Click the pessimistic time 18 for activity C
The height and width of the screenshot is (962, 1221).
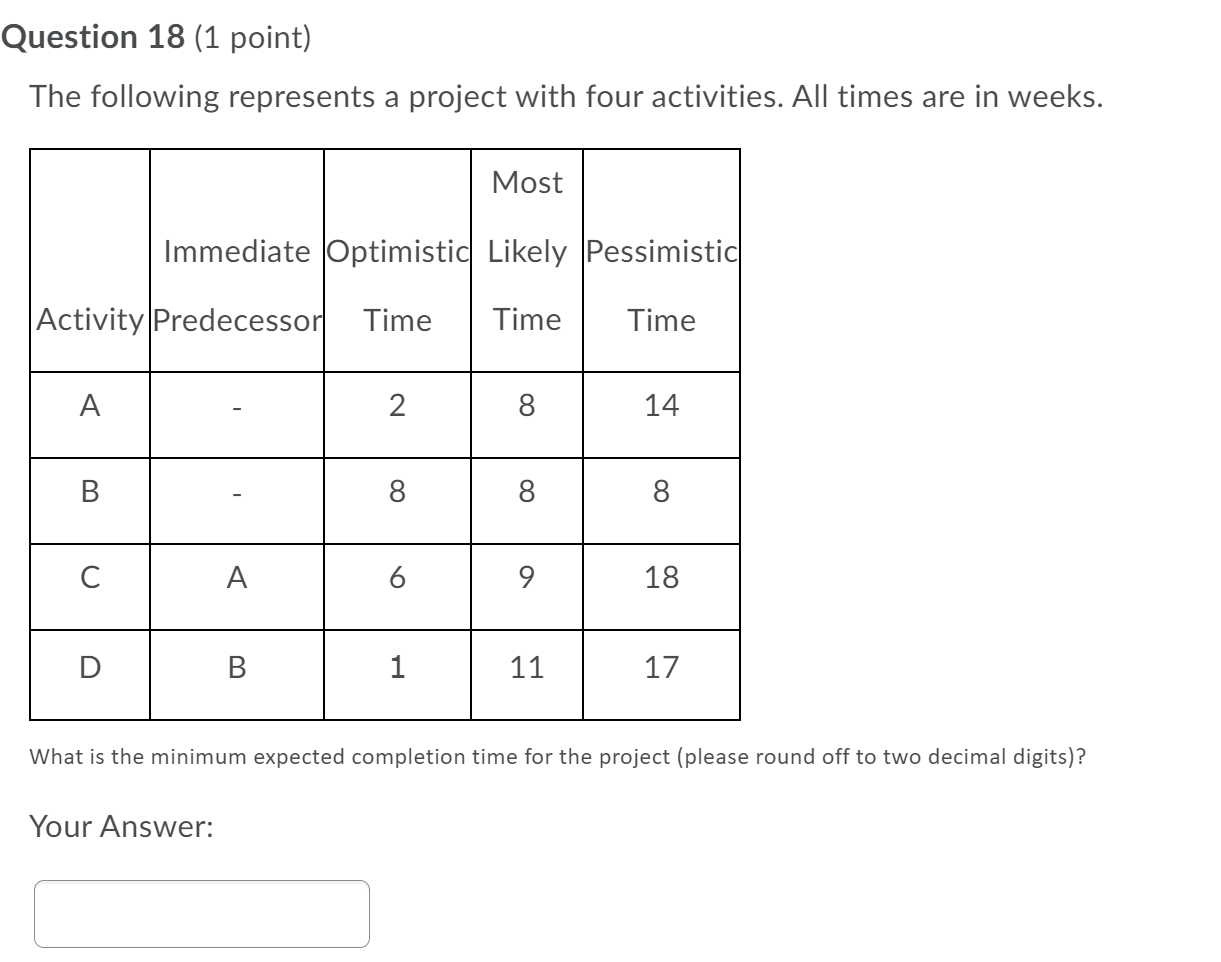tap(661, 577)
